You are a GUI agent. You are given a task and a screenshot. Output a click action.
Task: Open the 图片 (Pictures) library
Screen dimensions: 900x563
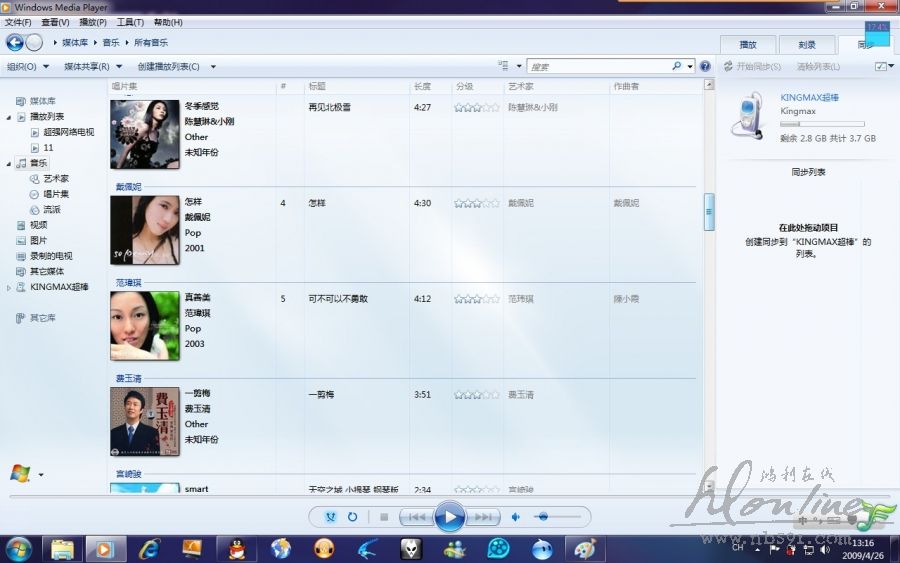[38, 240]
